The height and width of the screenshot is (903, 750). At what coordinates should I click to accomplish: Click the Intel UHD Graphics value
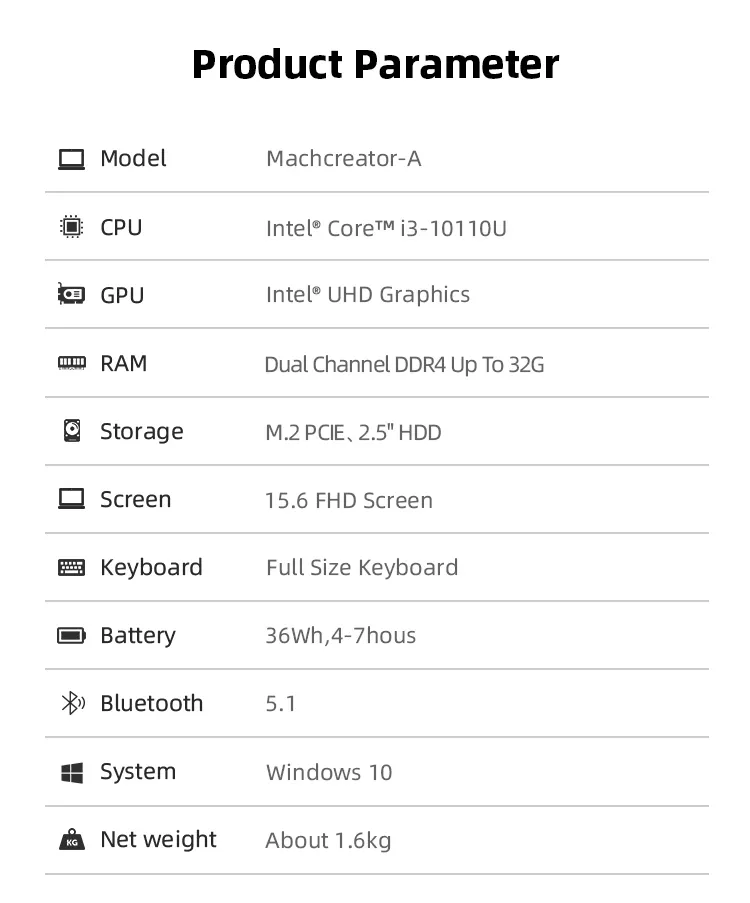(367, 295)
